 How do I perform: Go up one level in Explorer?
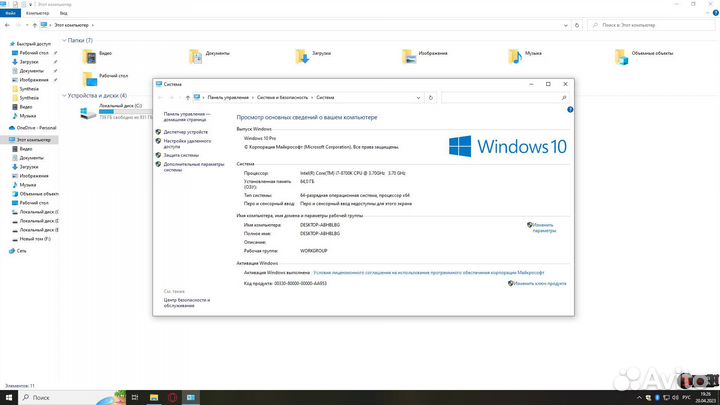tap(34, 25)
